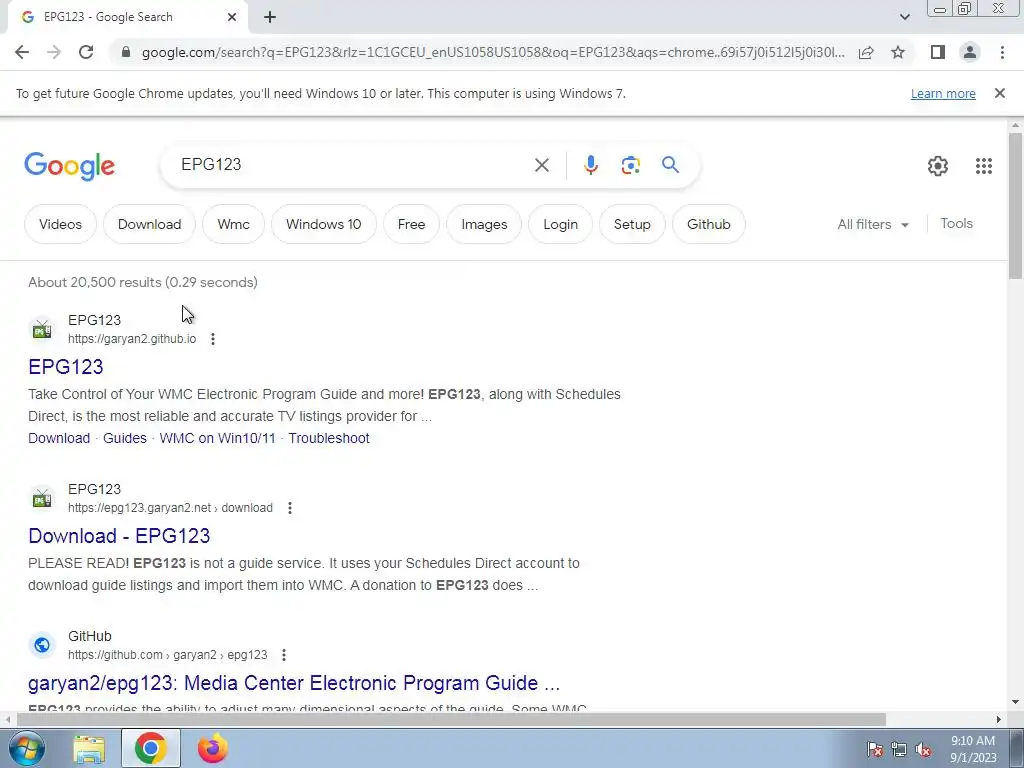The width and height of the screenshot is (1024, 768).
Task: Dismiss the Chrome update notification bar
Action: [x=999, y=93]
